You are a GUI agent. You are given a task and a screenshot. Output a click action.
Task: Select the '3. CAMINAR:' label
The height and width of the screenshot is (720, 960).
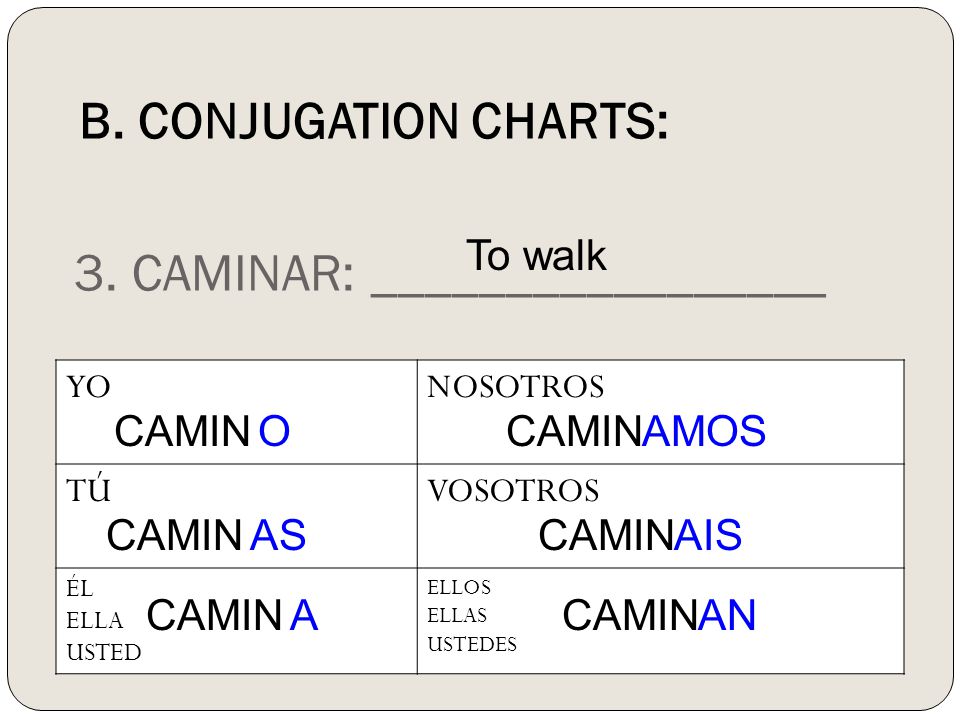[x=214, y=273]
